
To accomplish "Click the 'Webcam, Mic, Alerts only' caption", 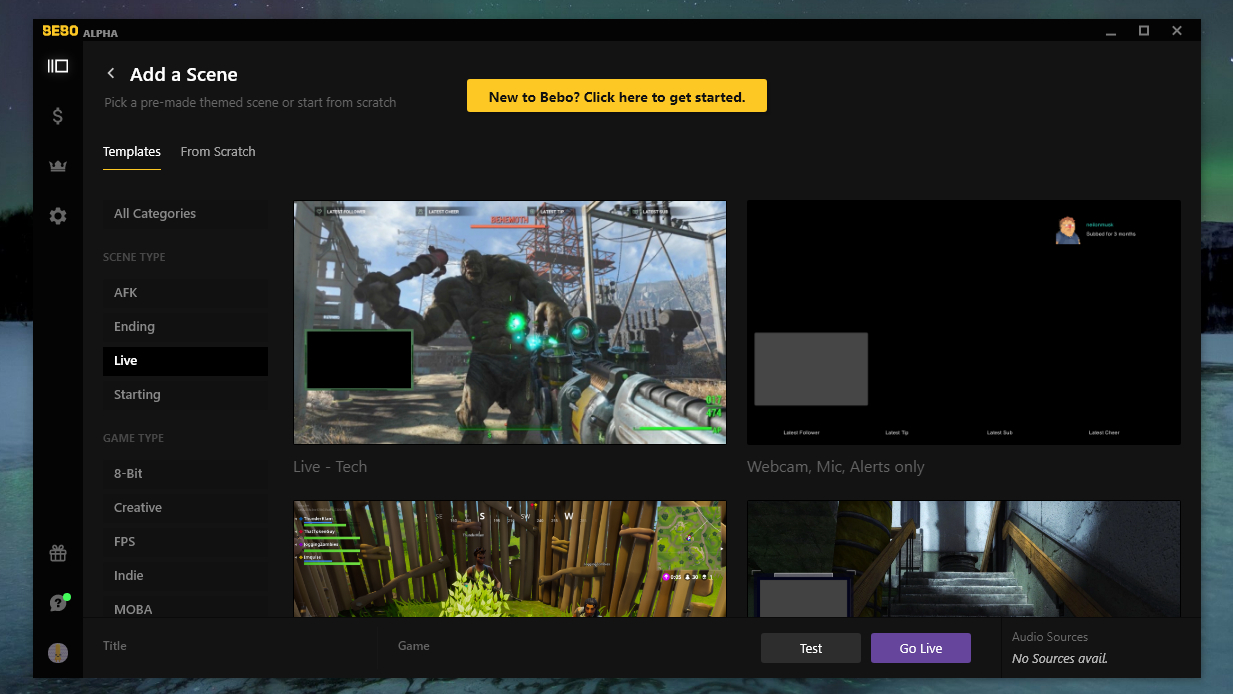I will (x=836, y=467).
